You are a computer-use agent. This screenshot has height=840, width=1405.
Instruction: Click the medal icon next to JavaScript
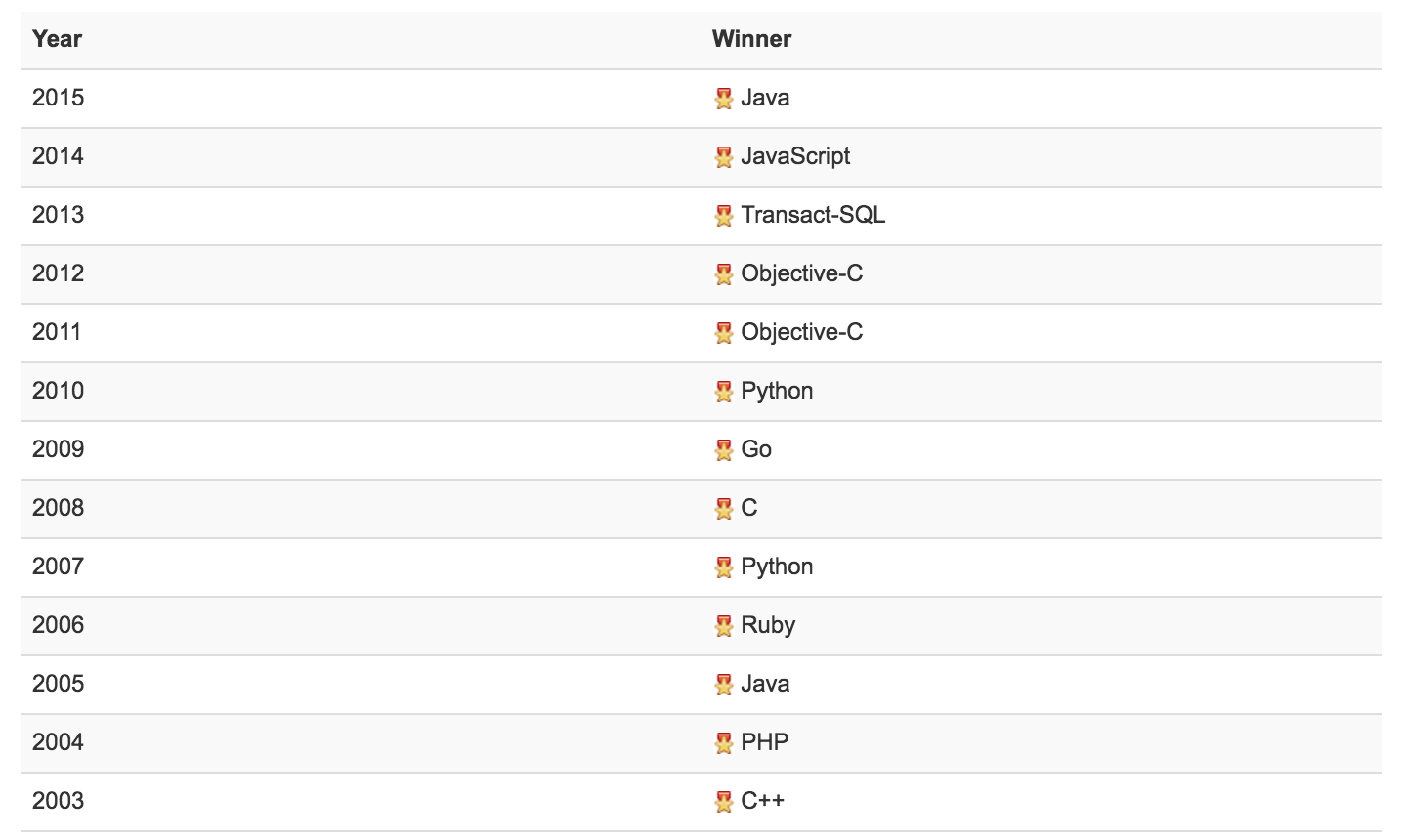[x=723, y=157]
